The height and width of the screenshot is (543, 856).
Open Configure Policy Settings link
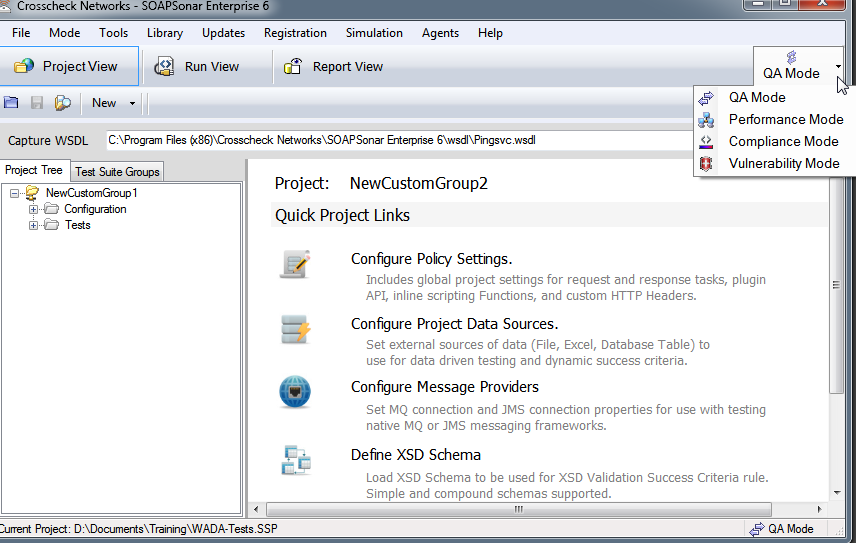tap(431, 259)
